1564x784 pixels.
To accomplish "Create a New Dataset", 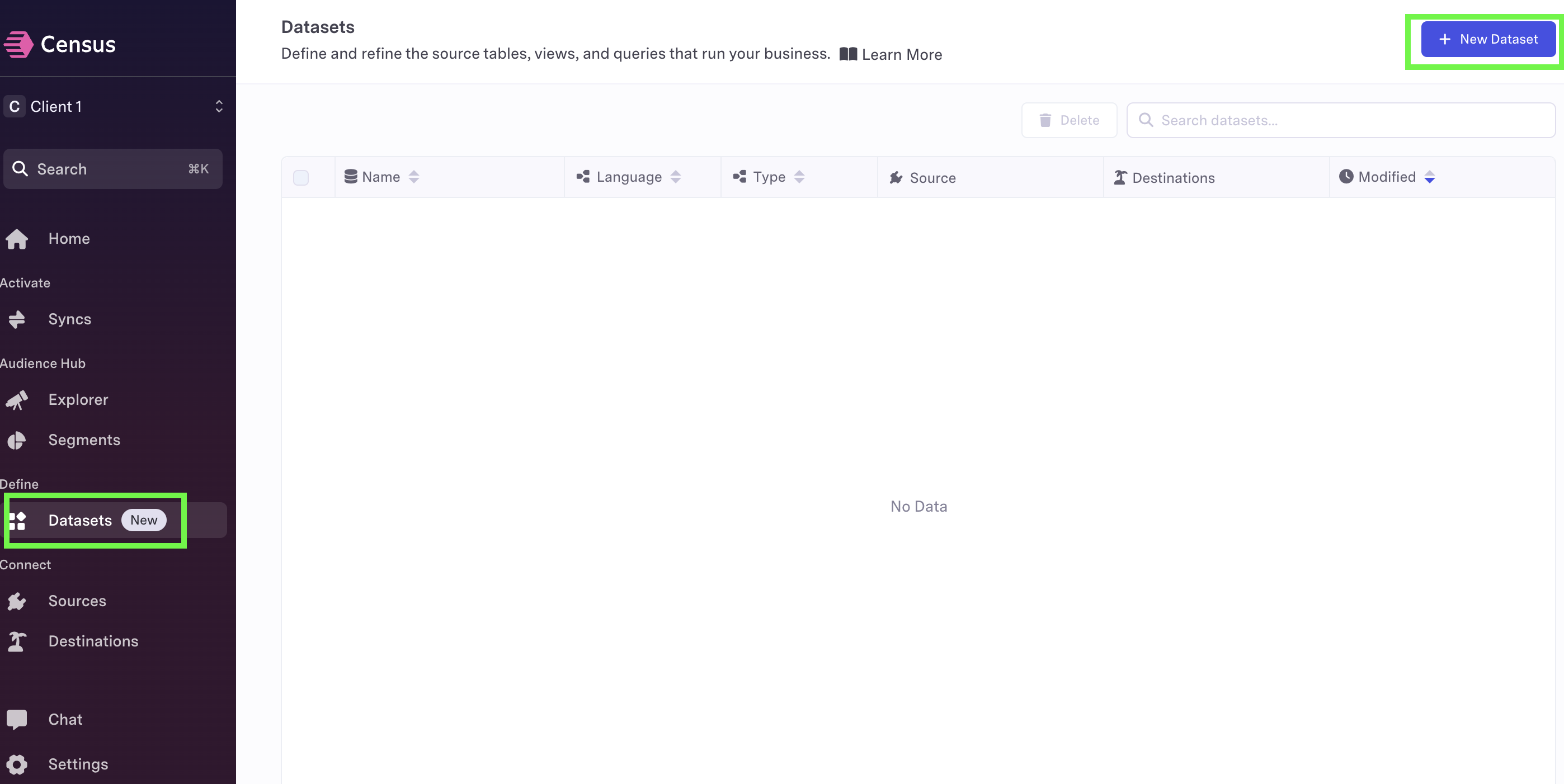I will click(x=1488, y=40).
